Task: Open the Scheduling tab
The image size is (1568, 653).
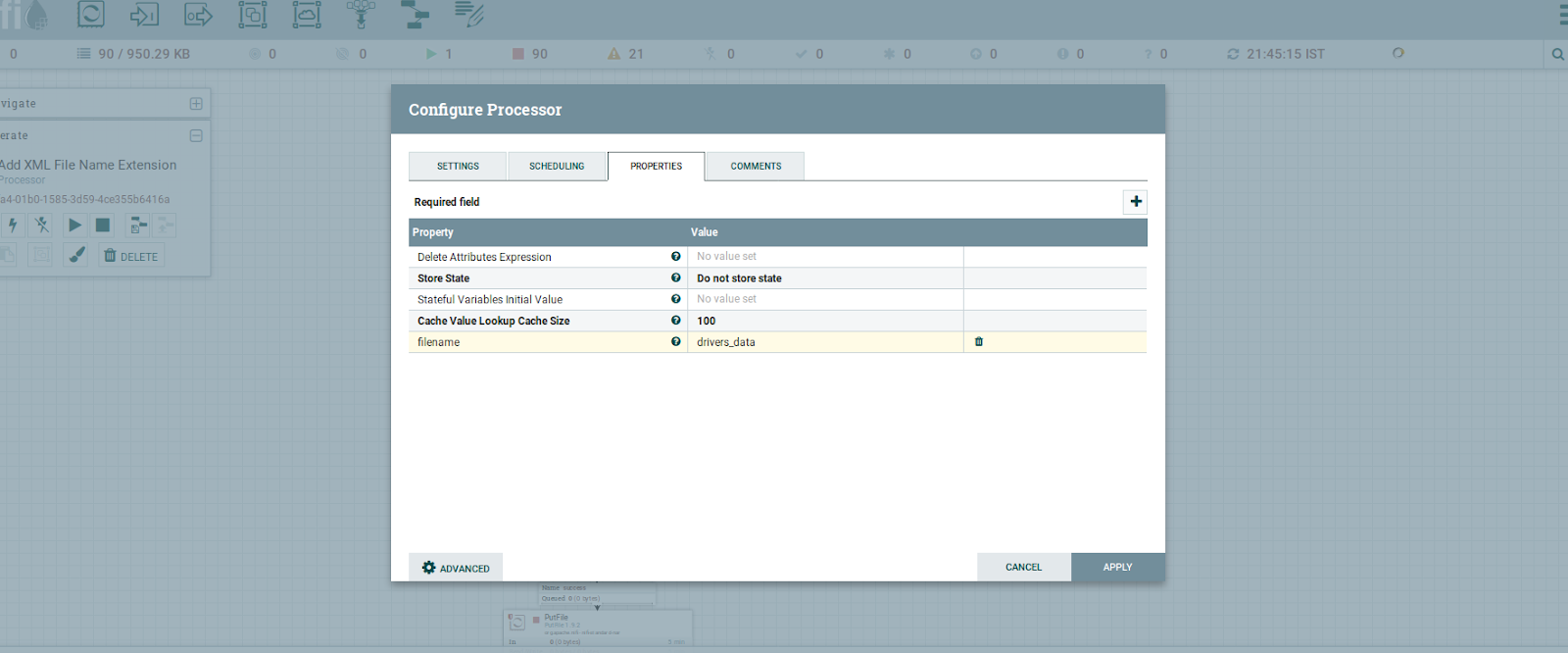Action: click(x=557, y=167)
